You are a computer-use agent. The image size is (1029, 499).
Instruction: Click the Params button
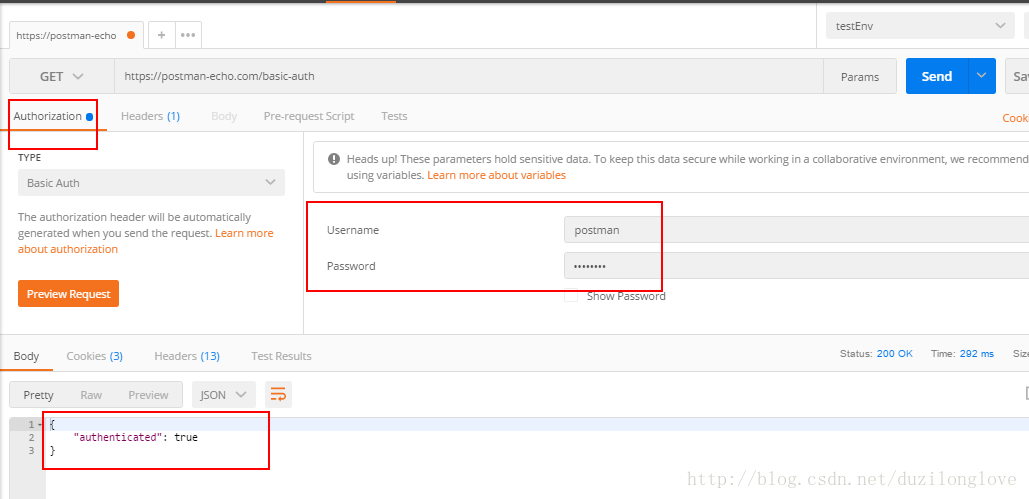click(860, 77)
